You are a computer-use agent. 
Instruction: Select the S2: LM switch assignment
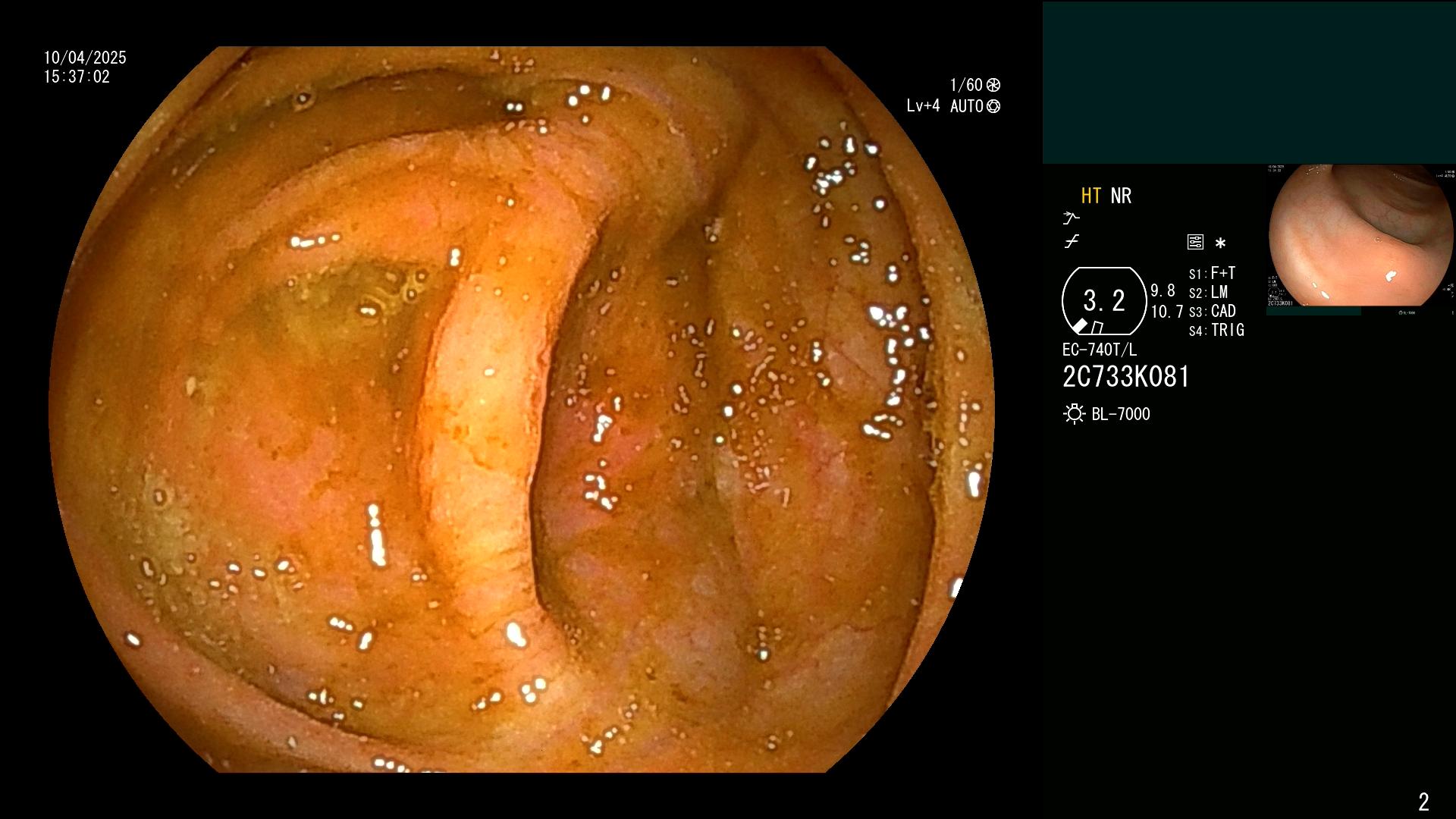(x=1208, y=292)
